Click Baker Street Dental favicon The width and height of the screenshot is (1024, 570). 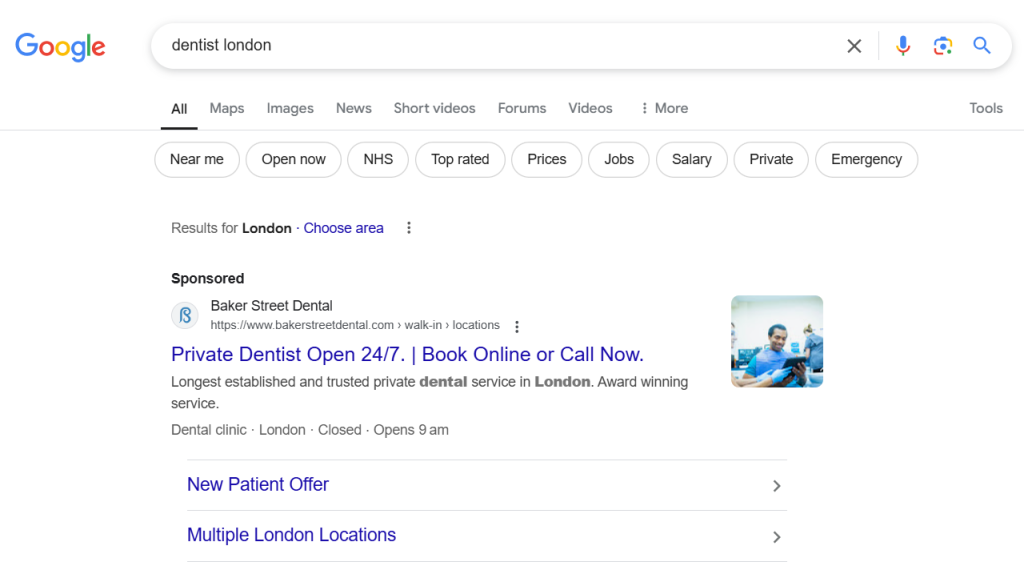pyautogui.click(x=185, y=315)
